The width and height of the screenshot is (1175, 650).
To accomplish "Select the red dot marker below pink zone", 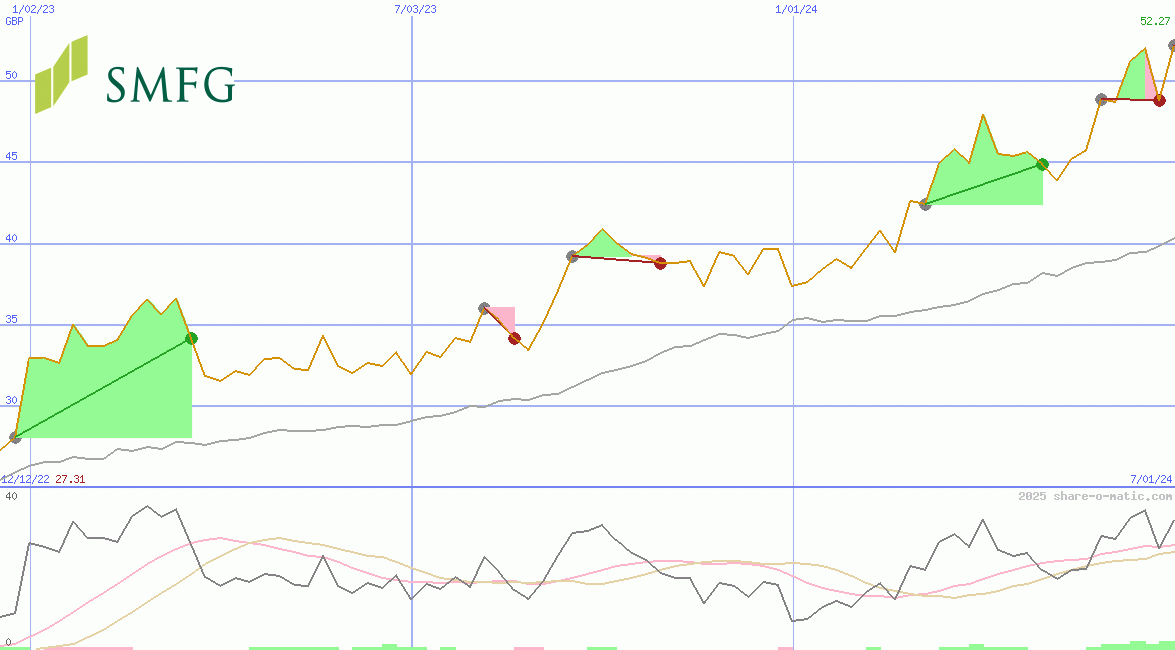I will [514, 339].
